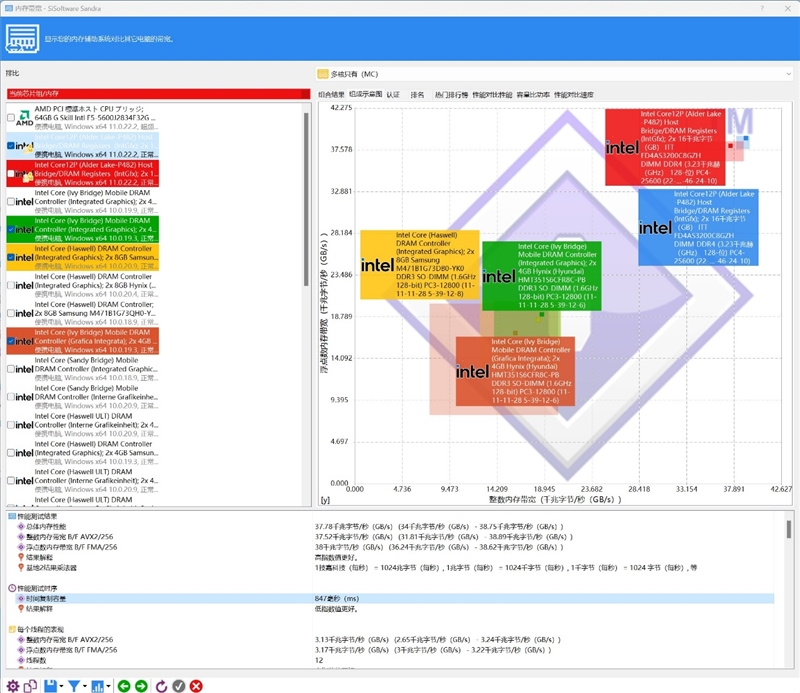Viewport: 800px width, 693px height.
Task: Click the blue filter funnel icon
Action: [74, 685]
